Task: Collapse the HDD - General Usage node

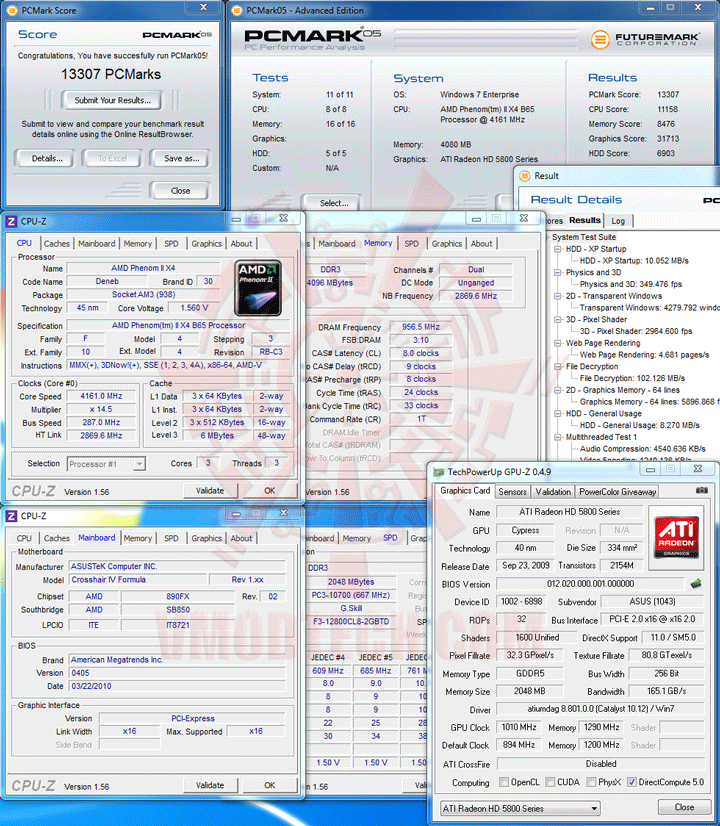Action: [x=558, y=414]
